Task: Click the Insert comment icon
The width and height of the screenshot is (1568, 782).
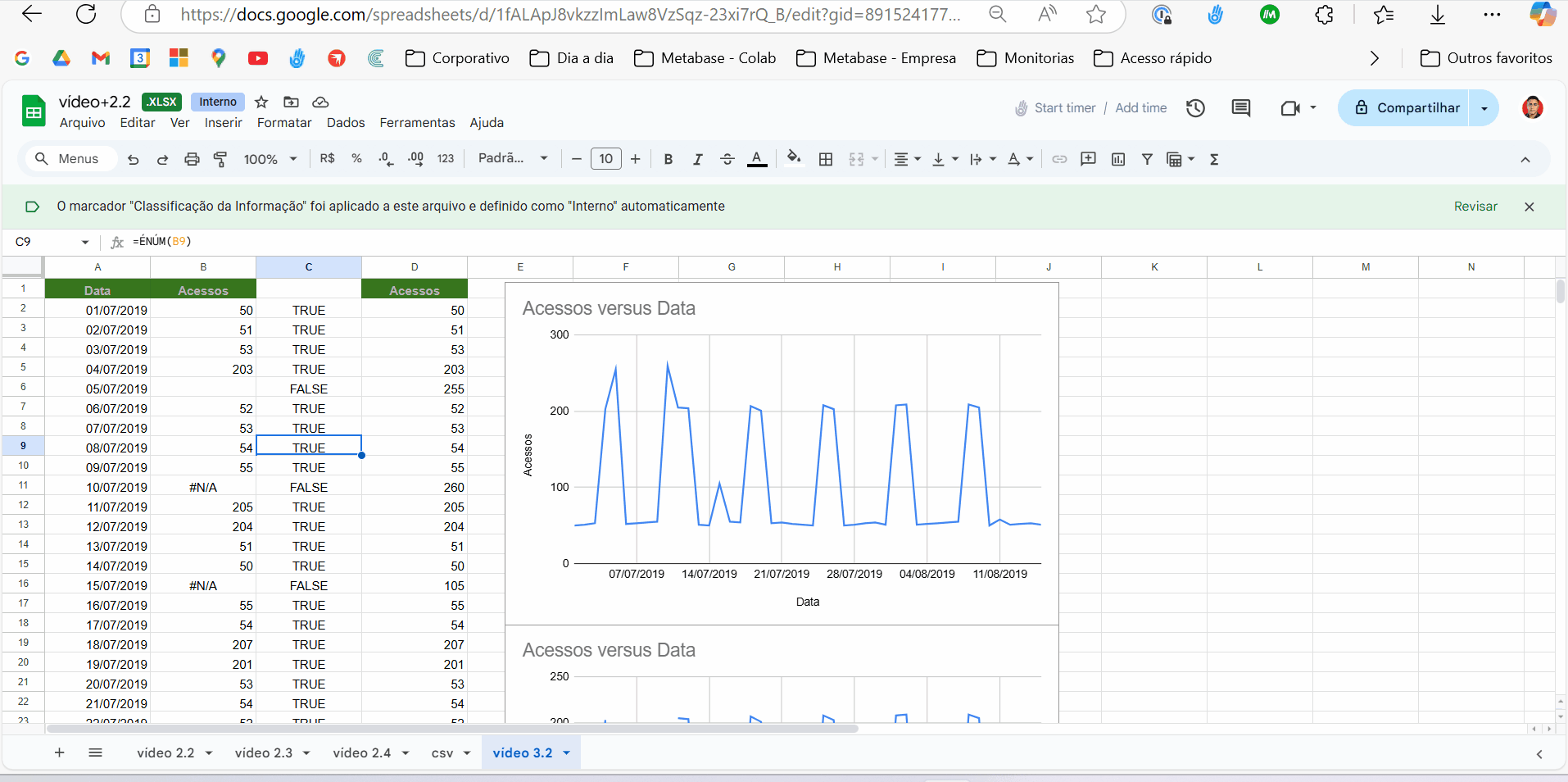Action: point(1088,159)
